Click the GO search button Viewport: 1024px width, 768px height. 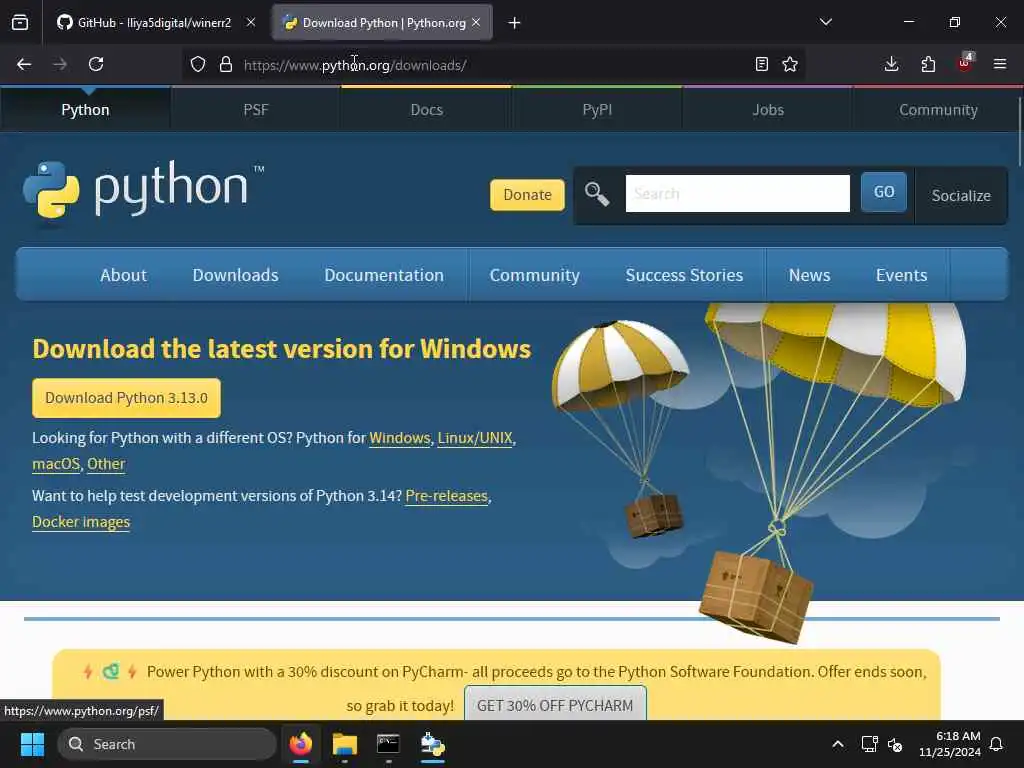click(x=884, y=192)
